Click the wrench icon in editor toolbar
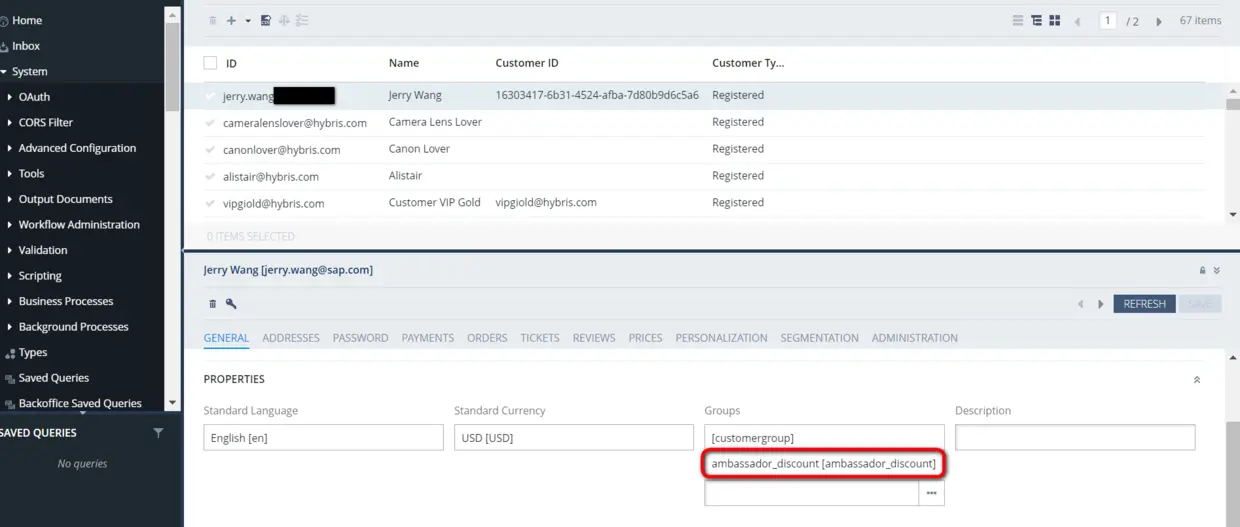 coord(231,304)
